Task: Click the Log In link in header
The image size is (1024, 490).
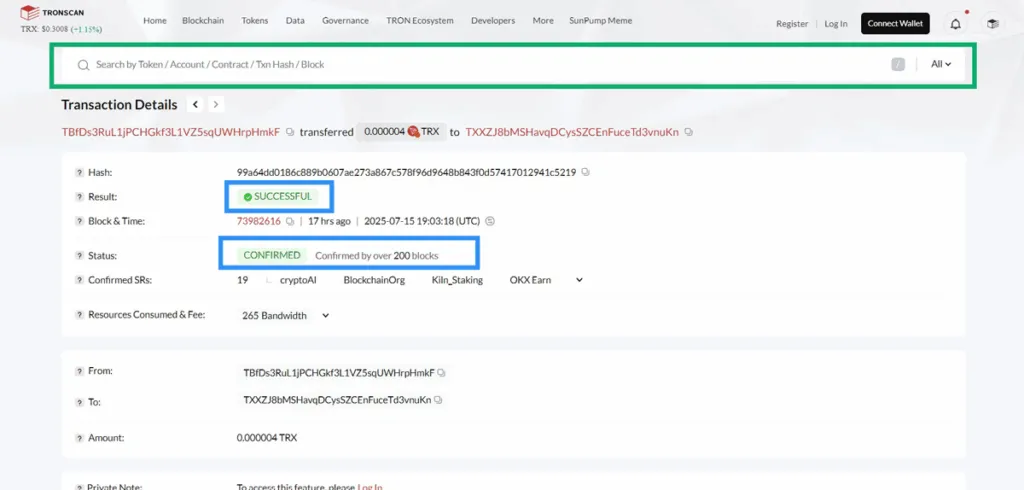Action: (836, 24)
